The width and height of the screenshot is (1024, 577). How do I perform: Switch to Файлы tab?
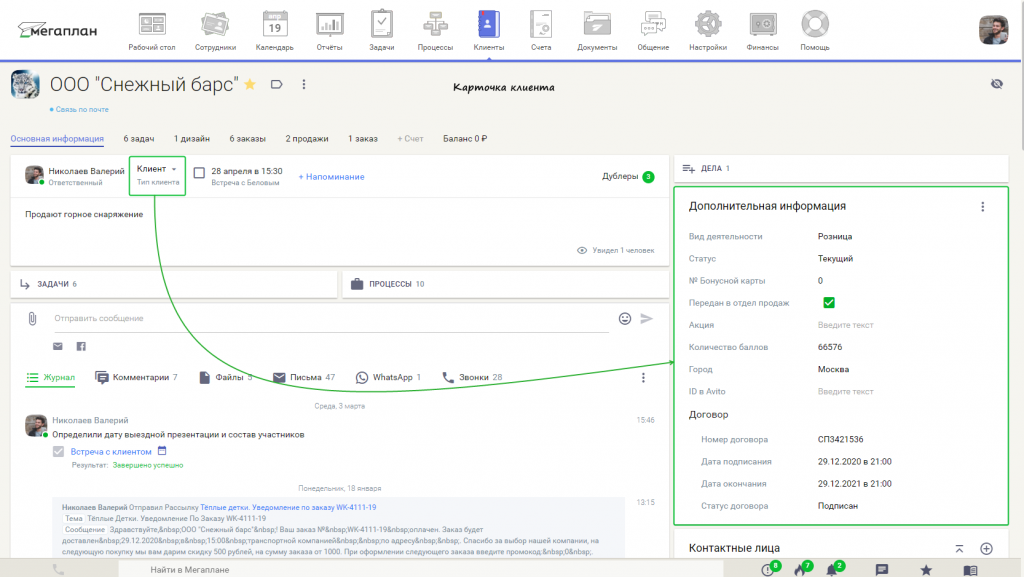[225, 377]
